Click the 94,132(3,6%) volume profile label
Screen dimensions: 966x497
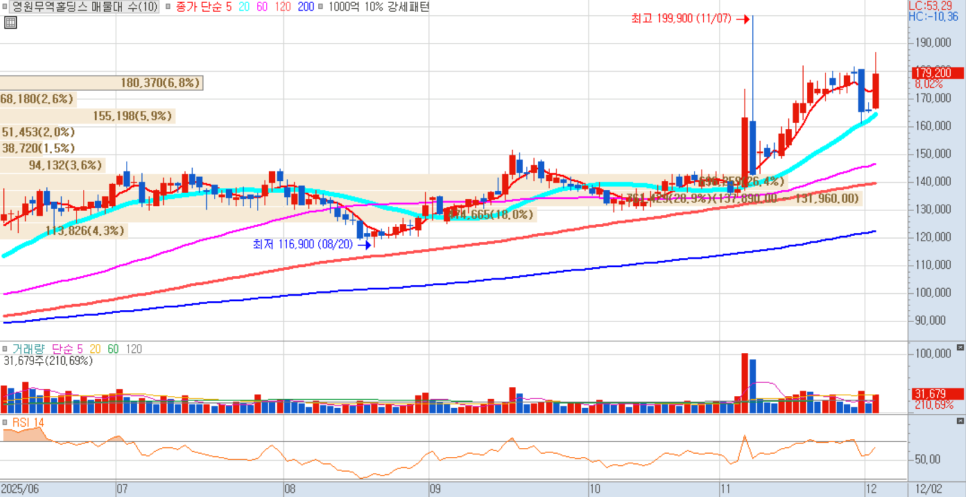(x=66, y=165)
